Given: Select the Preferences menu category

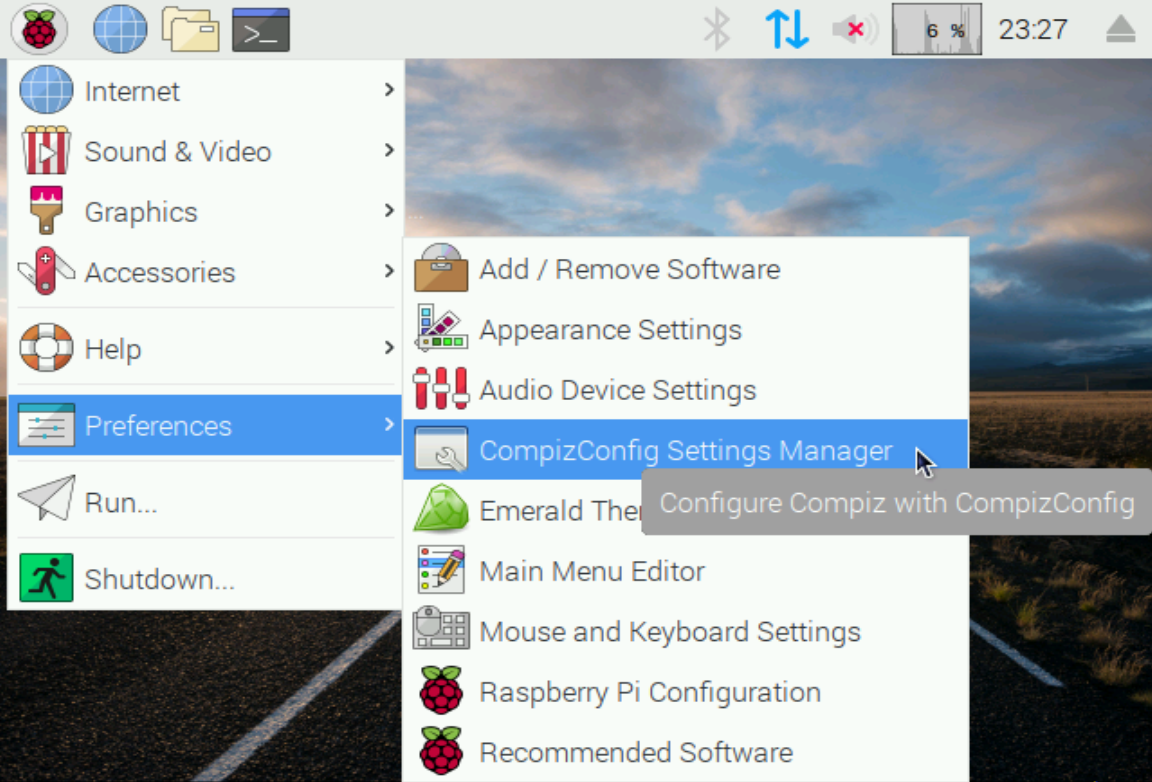Looking at the screenshot, I should (205, 425).
